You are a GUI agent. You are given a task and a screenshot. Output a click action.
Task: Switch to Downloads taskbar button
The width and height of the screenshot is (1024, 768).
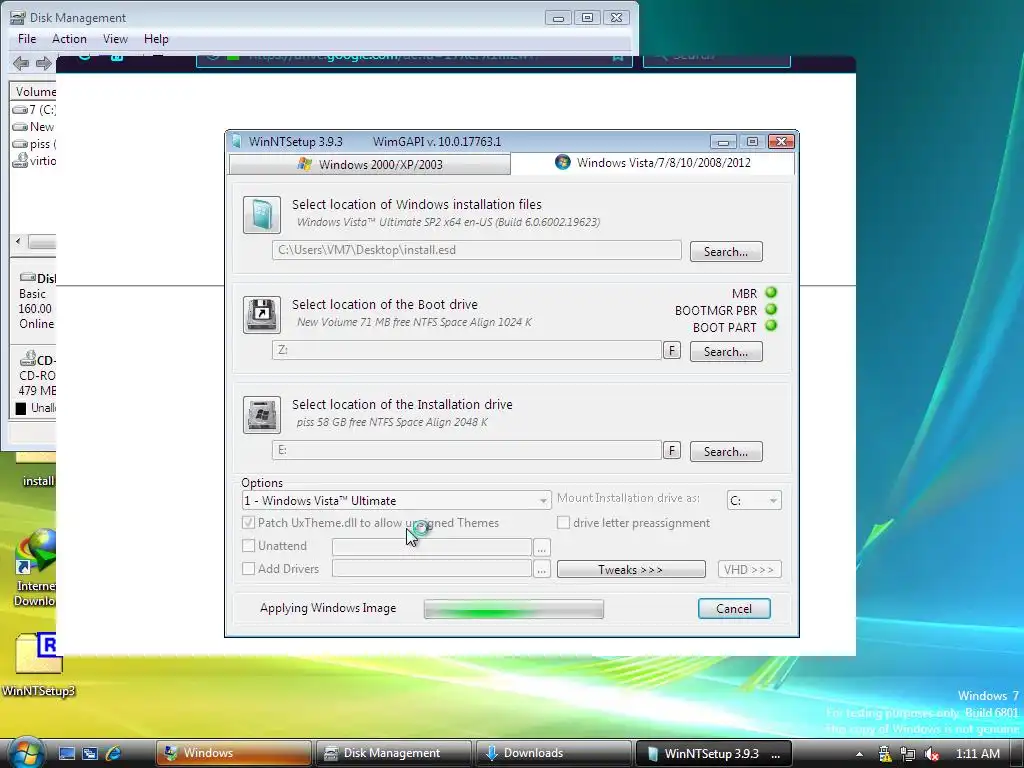tap(554, 753)
